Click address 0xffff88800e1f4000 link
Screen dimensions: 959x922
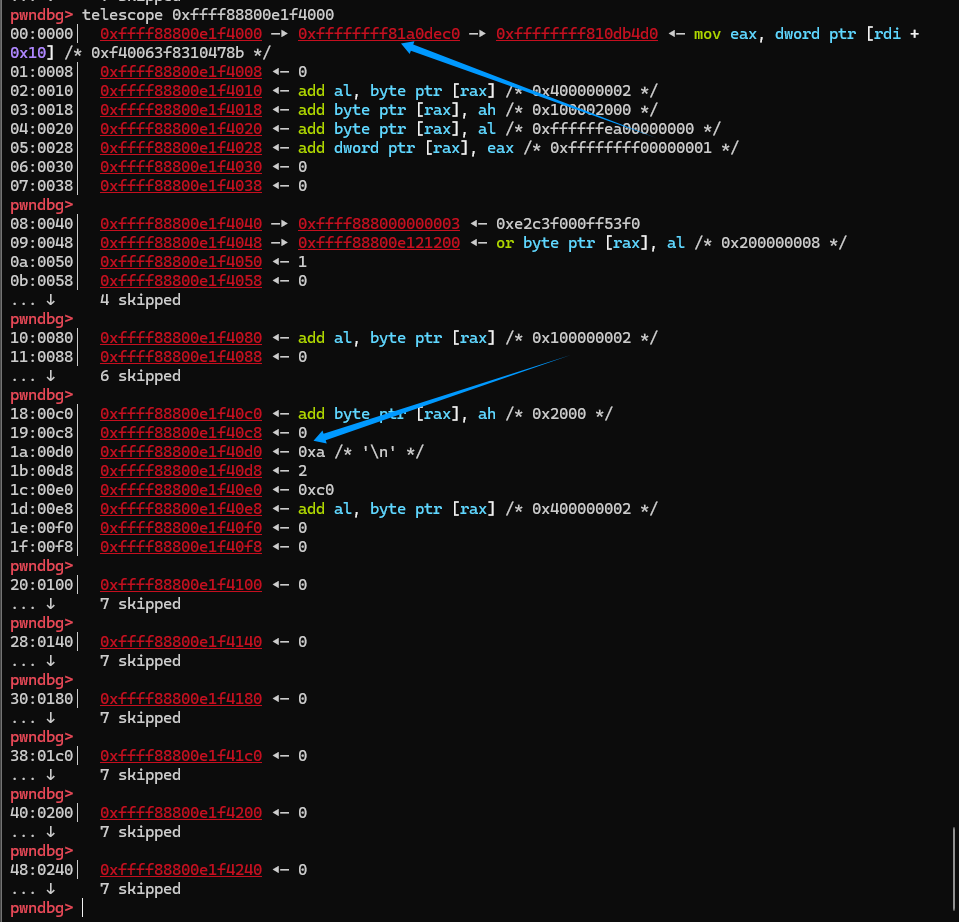click(x=181, y=34)
